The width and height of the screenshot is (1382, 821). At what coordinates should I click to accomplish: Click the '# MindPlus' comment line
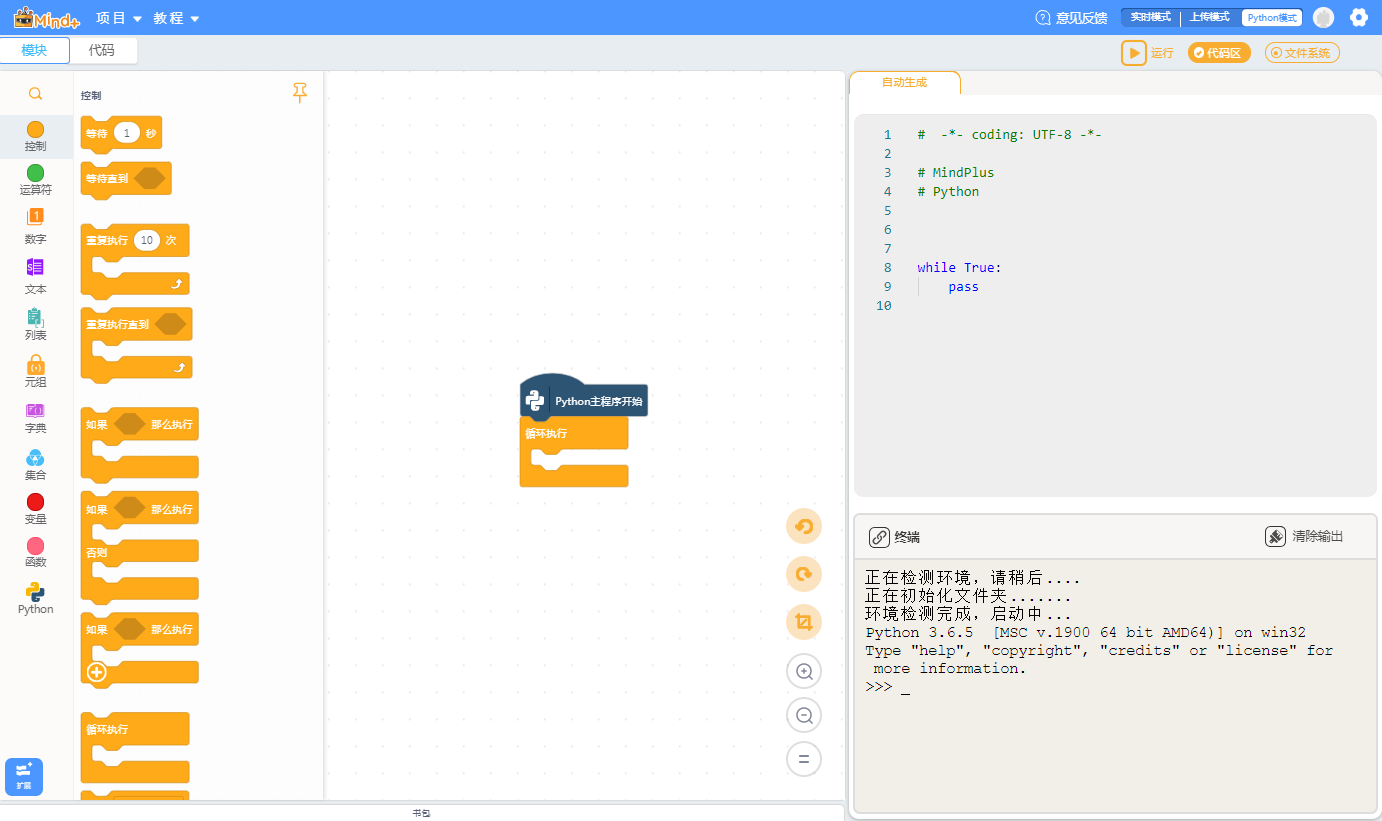click(956, 173)
